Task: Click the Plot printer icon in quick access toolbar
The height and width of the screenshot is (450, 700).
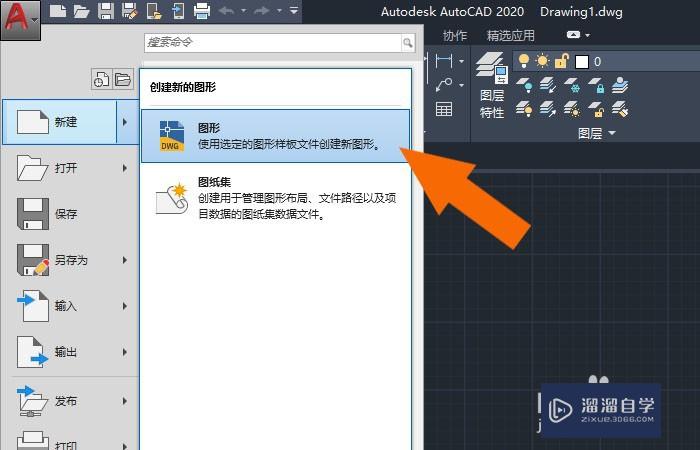Action: (x=202, y=11)
